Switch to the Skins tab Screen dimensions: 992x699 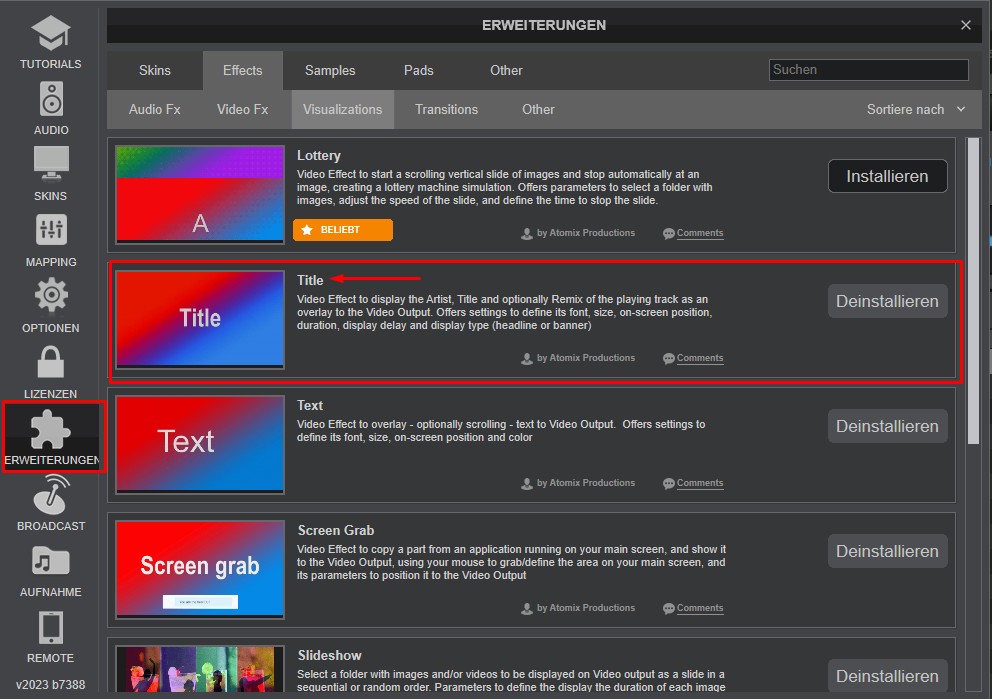click(x=155, y=70)
